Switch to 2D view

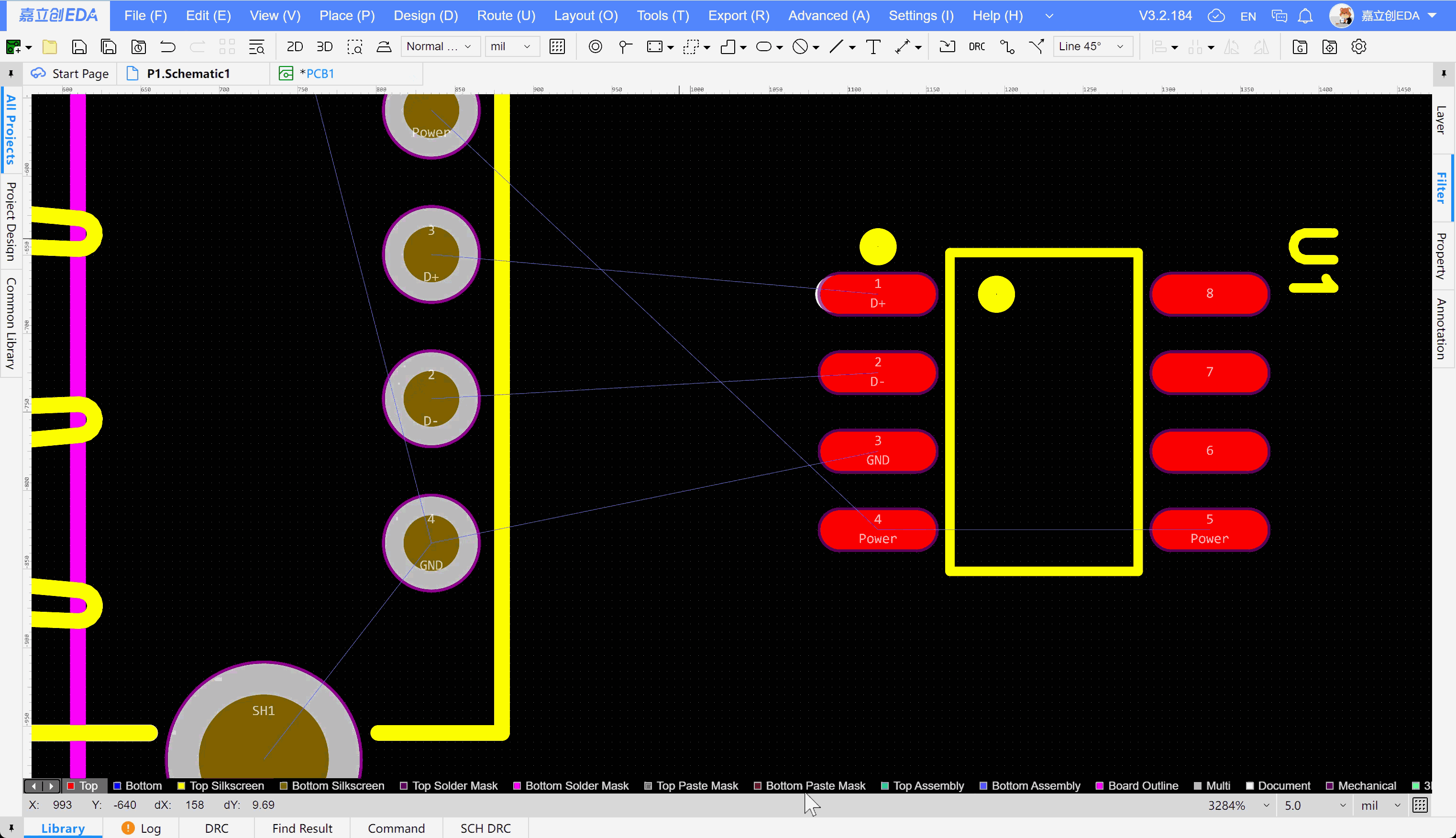click(295, 46)
